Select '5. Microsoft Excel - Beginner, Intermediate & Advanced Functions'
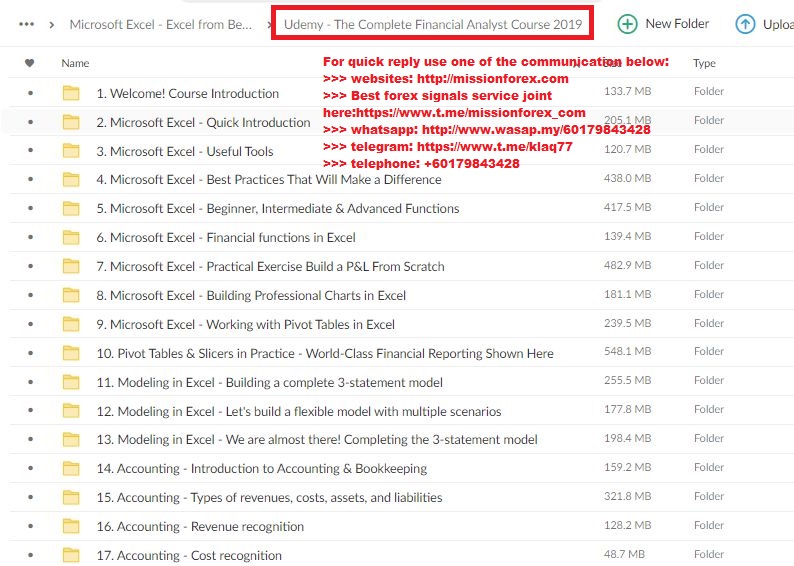The width and height of the screenshot is (794, 566). (278, 209)
